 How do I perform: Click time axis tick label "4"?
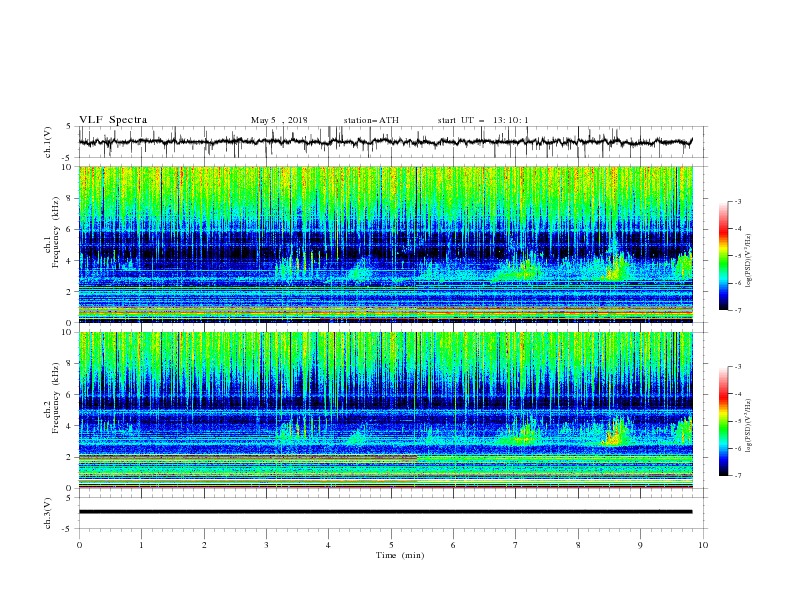328,545
